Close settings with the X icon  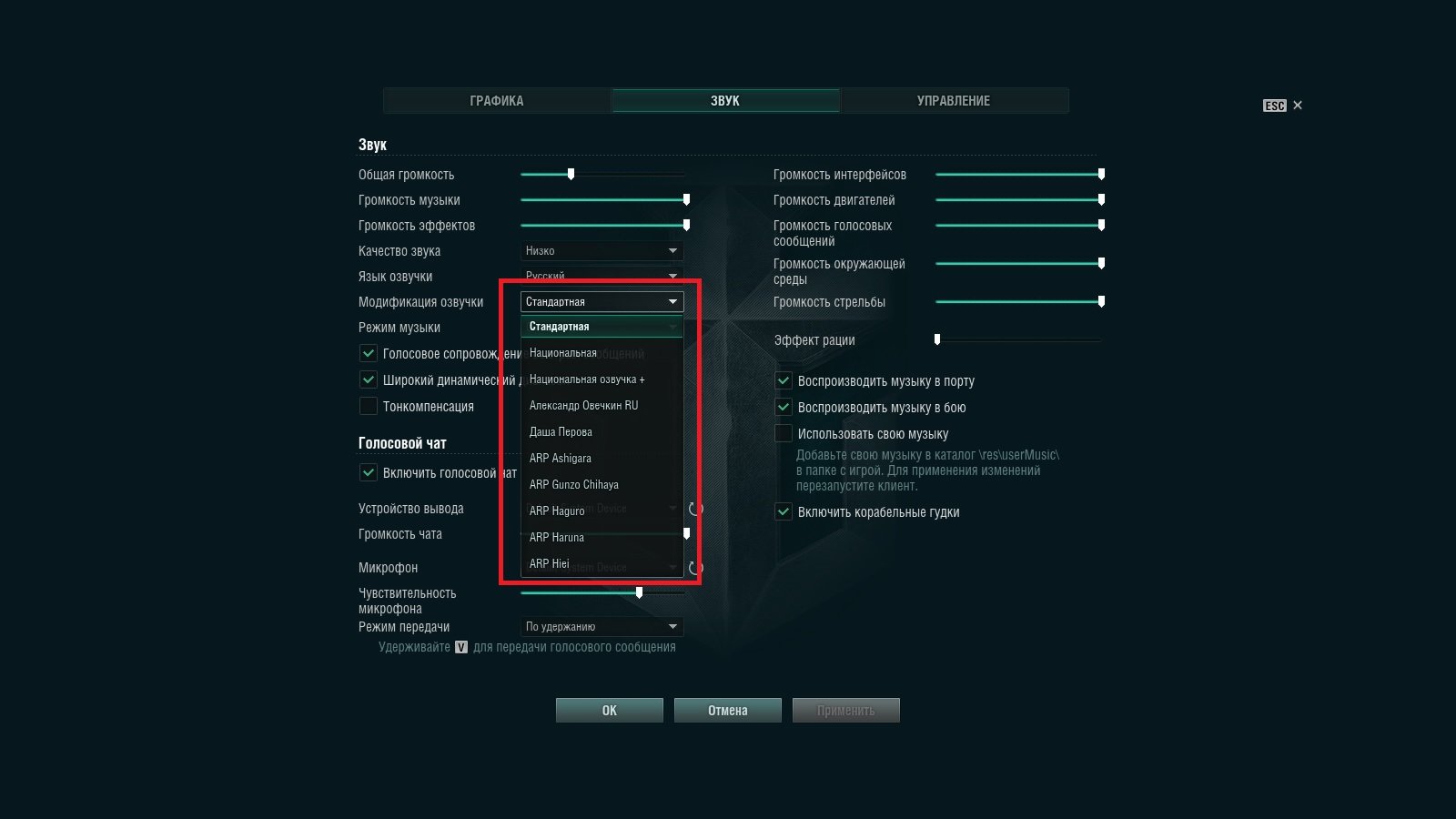pyautogui.click(x=1298, y=106)
